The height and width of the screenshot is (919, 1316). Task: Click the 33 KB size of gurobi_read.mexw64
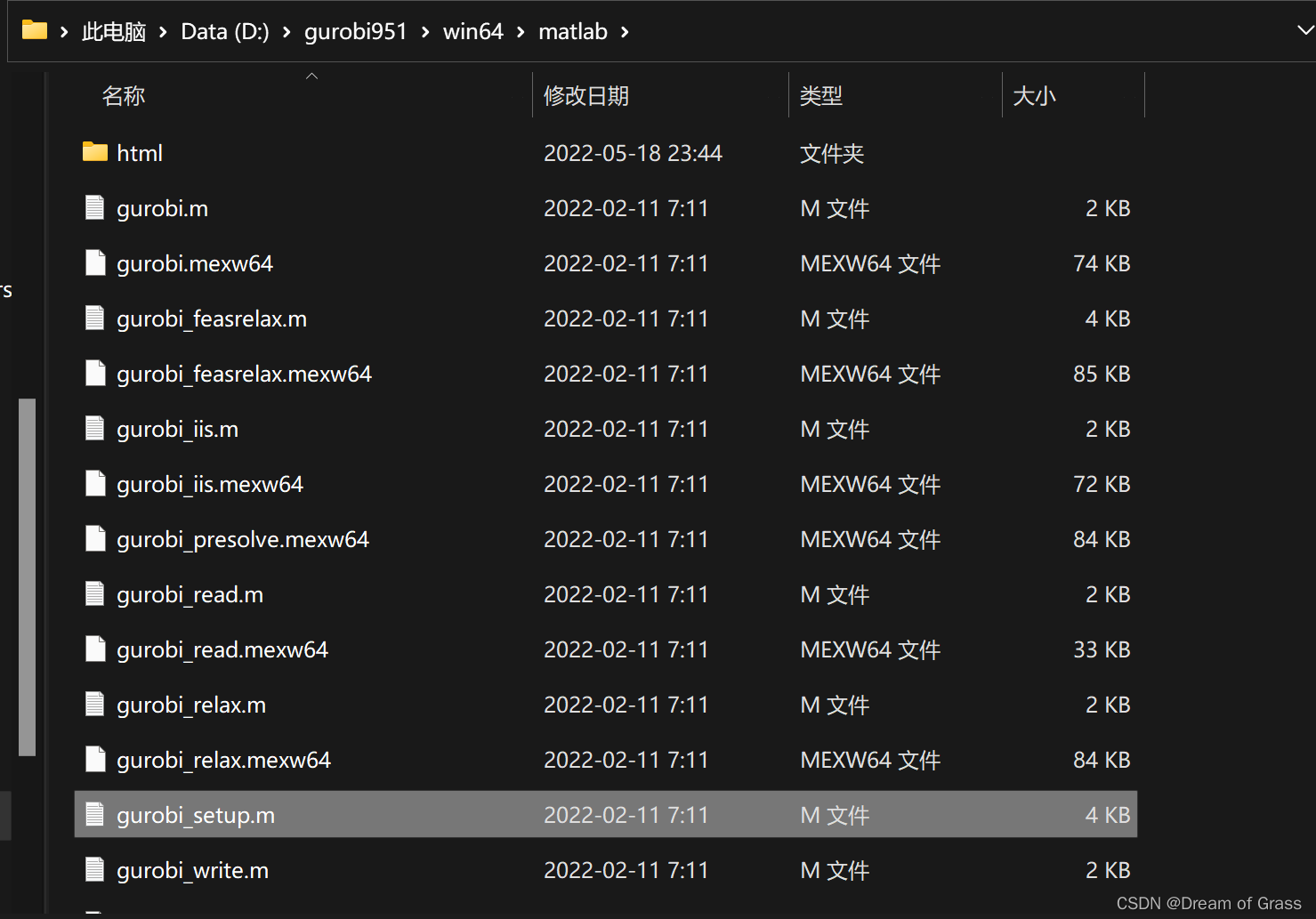(1102, 649)
